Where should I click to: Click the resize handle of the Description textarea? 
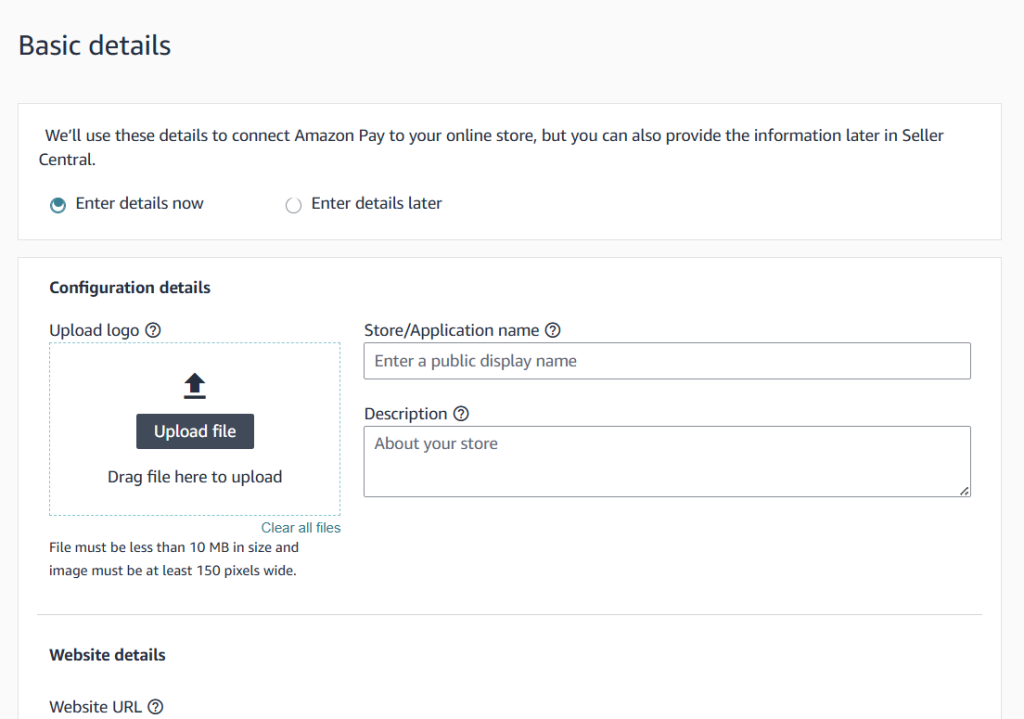[964, 490]
